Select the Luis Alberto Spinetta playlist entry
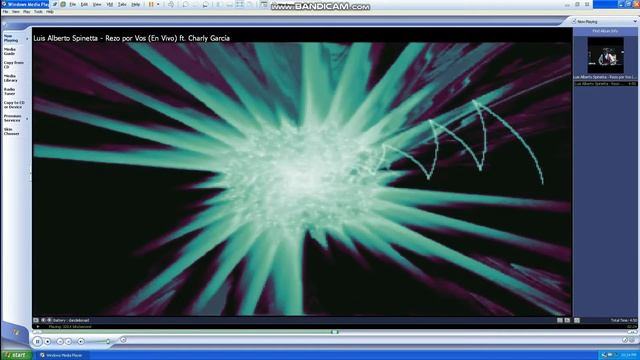Screen dimensions: 640x360 coord(606,84)
